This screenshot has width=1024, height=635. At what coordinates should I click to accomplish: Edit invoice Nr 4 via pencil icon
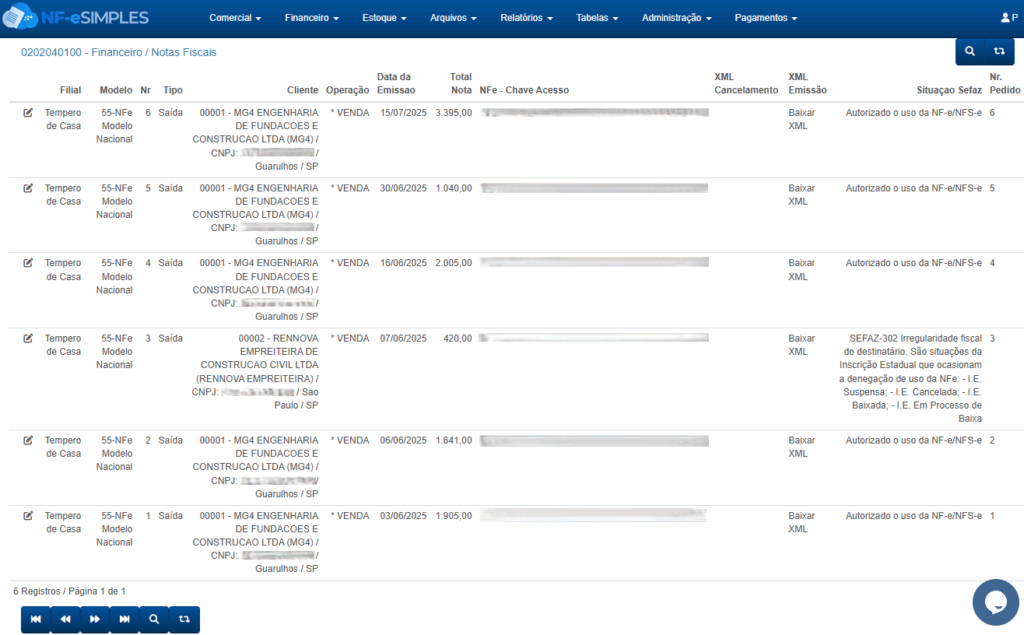(x=28, y=263)
